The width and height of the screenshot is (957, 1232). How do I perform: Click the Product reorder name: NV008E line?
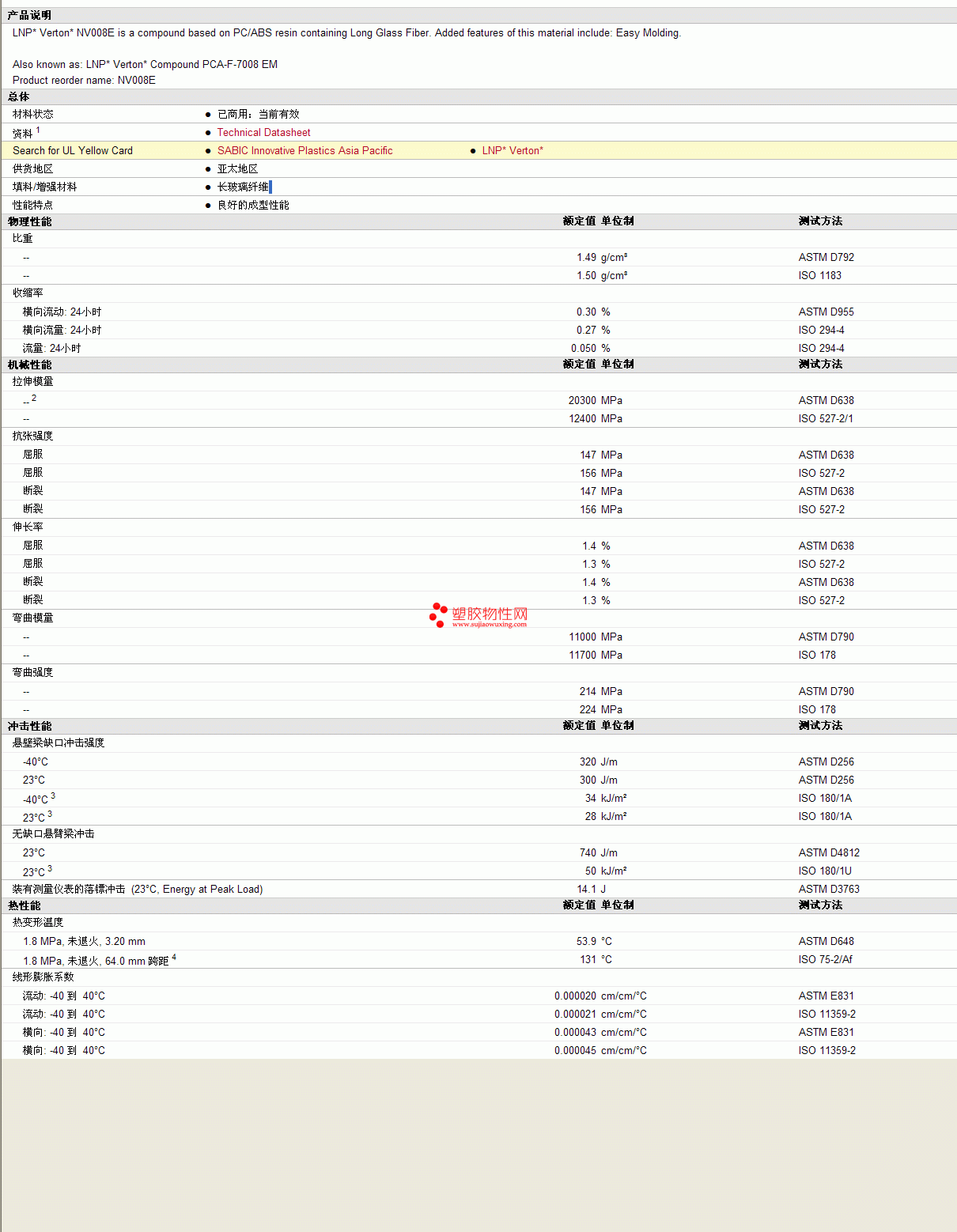coord(84,80)
